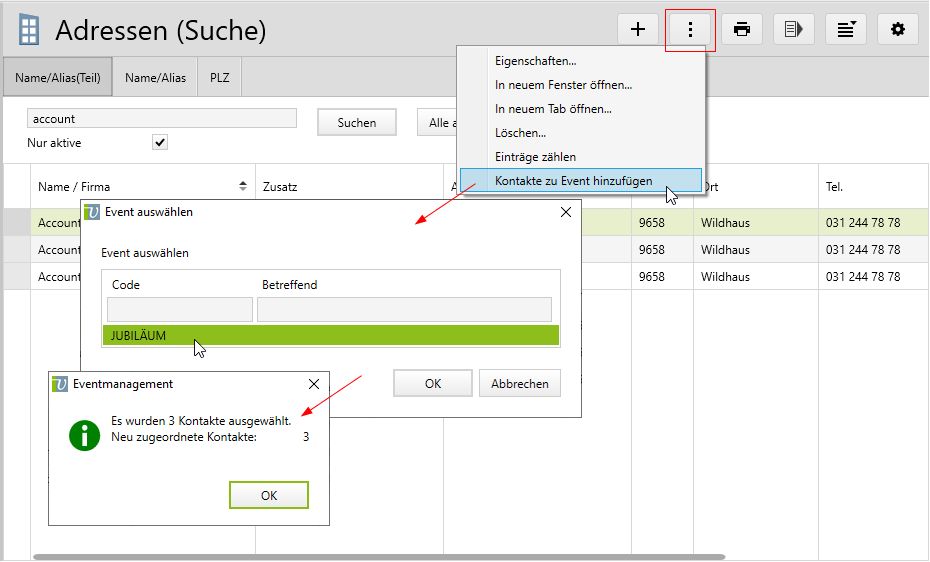Click the plus icon to add address

[638, 29]
